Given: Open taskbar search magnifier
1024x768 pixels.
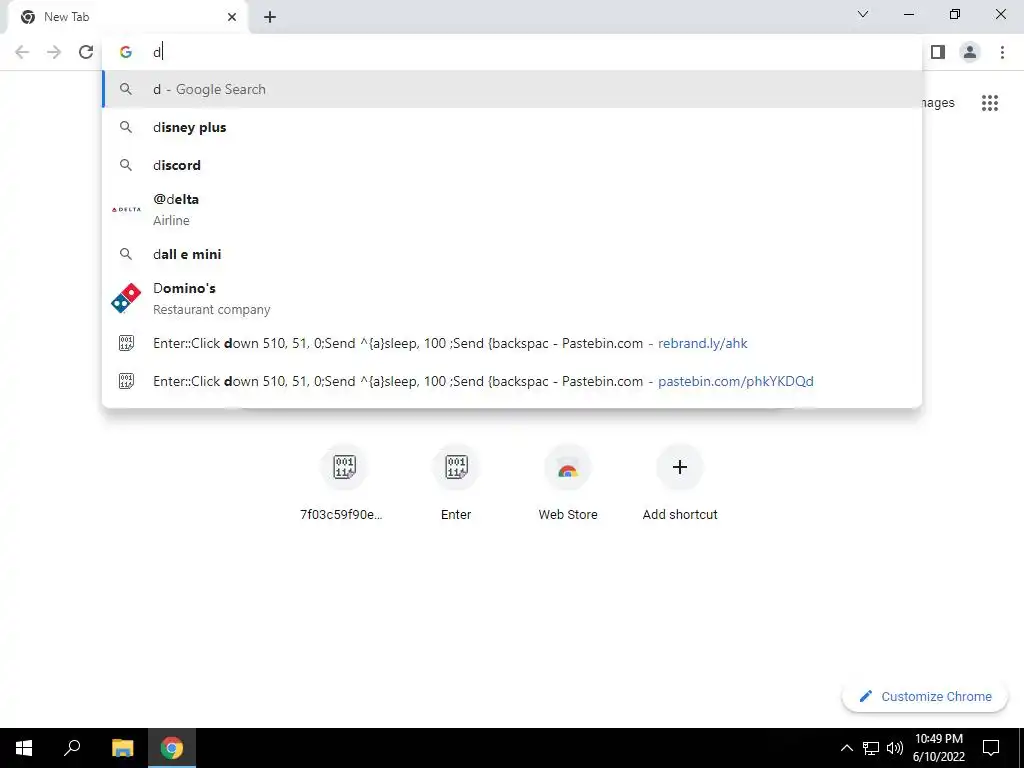Looking at the screenshot, I should click(x=72, y=748).
